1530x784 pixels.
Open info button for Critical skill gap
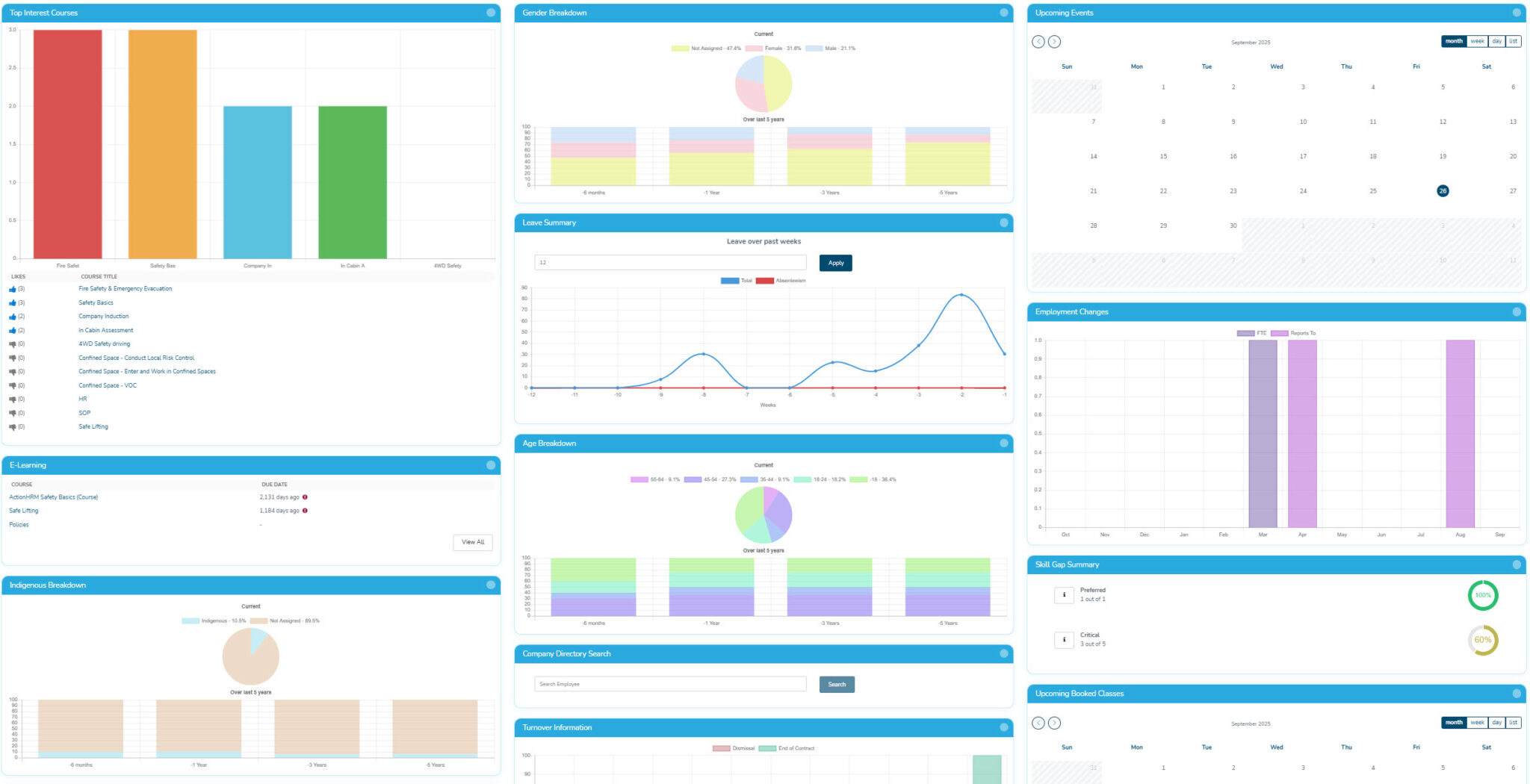click(x=1064, y=640)
